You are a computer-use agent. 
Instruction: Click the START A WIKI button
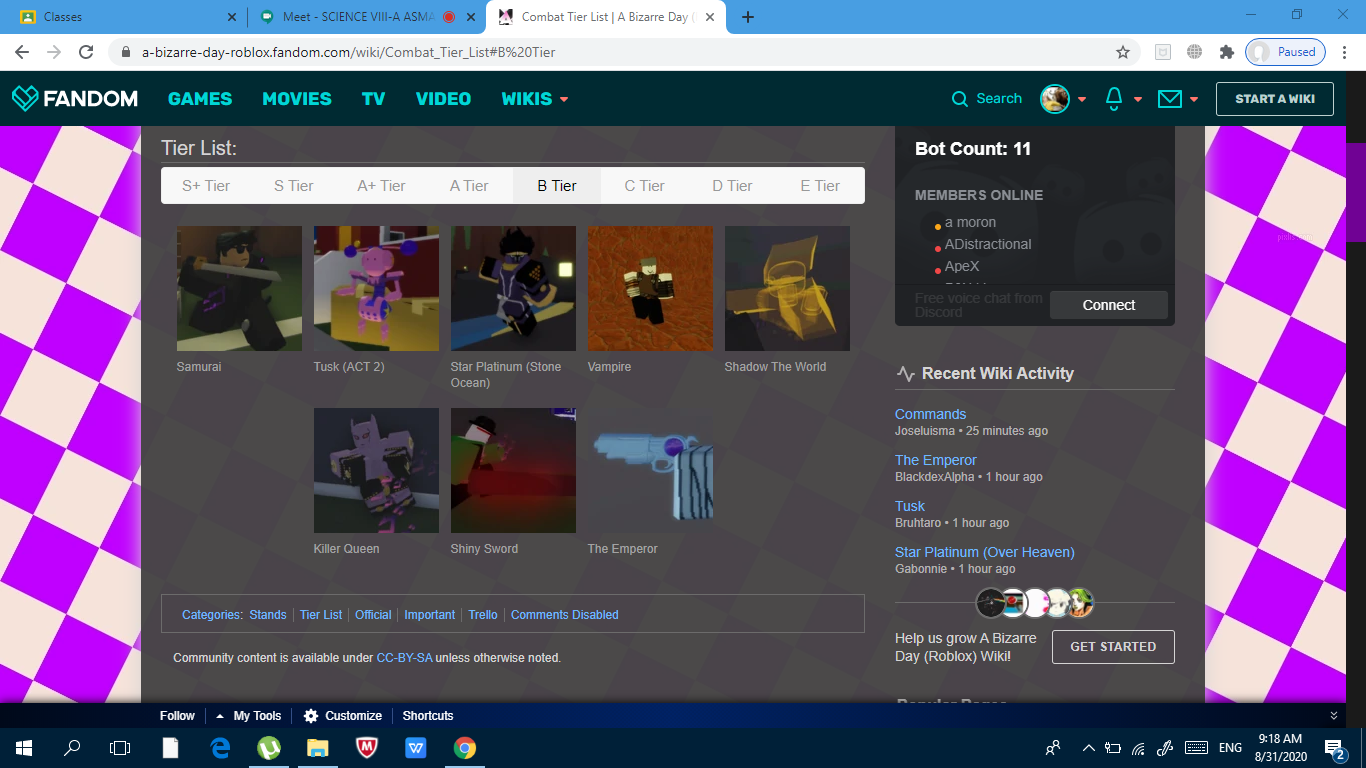pos(1275,99)
